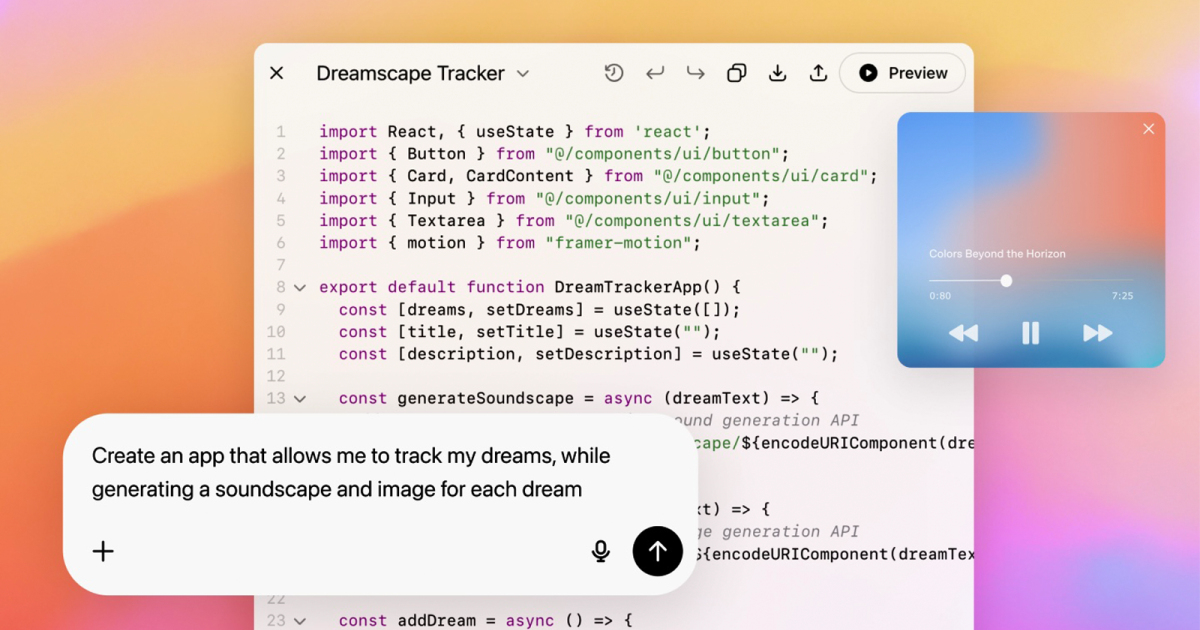Click the microphone voice input icon

coord(601,551)
